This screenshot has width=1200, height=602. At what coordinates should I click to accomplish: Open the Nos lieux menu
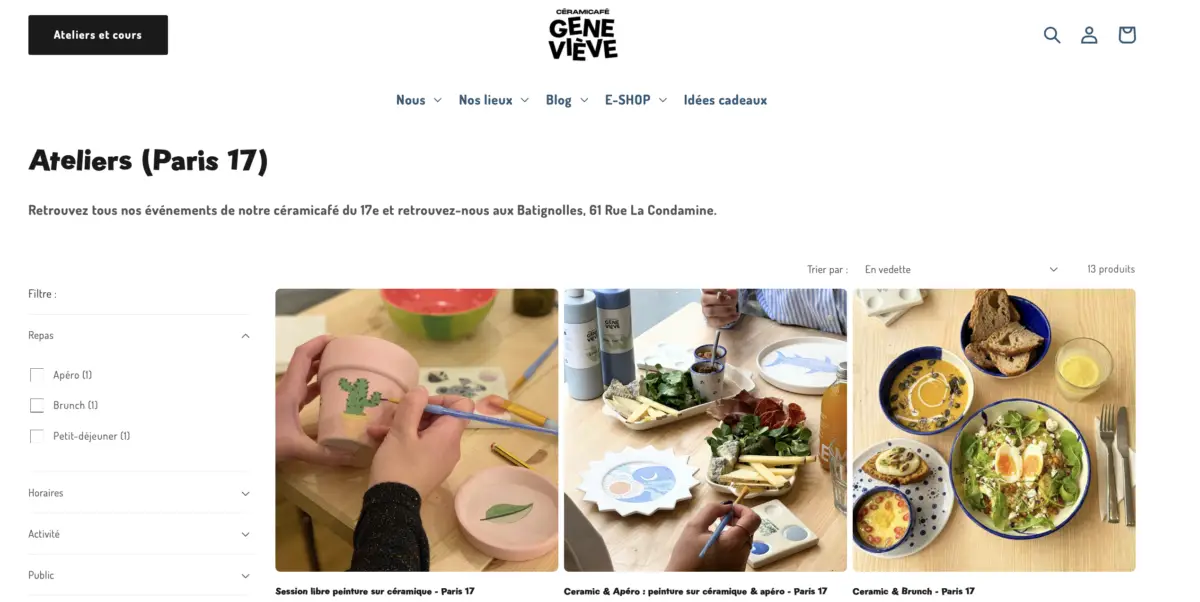pos(493,100)
